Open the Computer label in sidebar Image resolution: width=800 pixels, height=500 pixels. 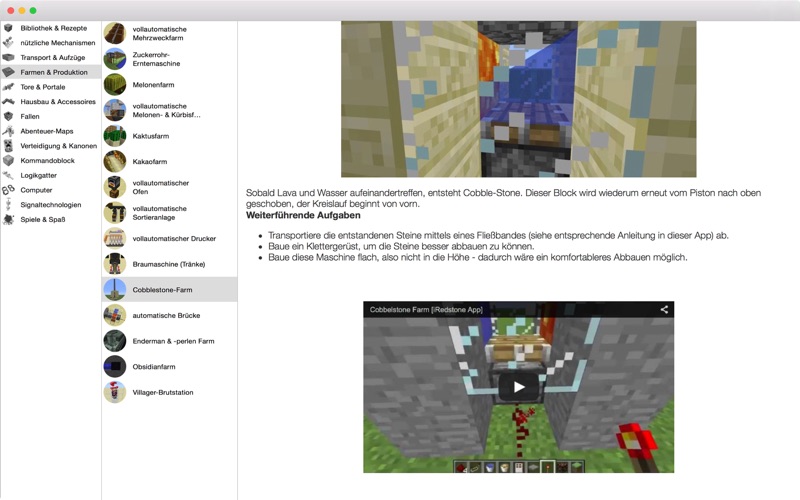[36, 190]
